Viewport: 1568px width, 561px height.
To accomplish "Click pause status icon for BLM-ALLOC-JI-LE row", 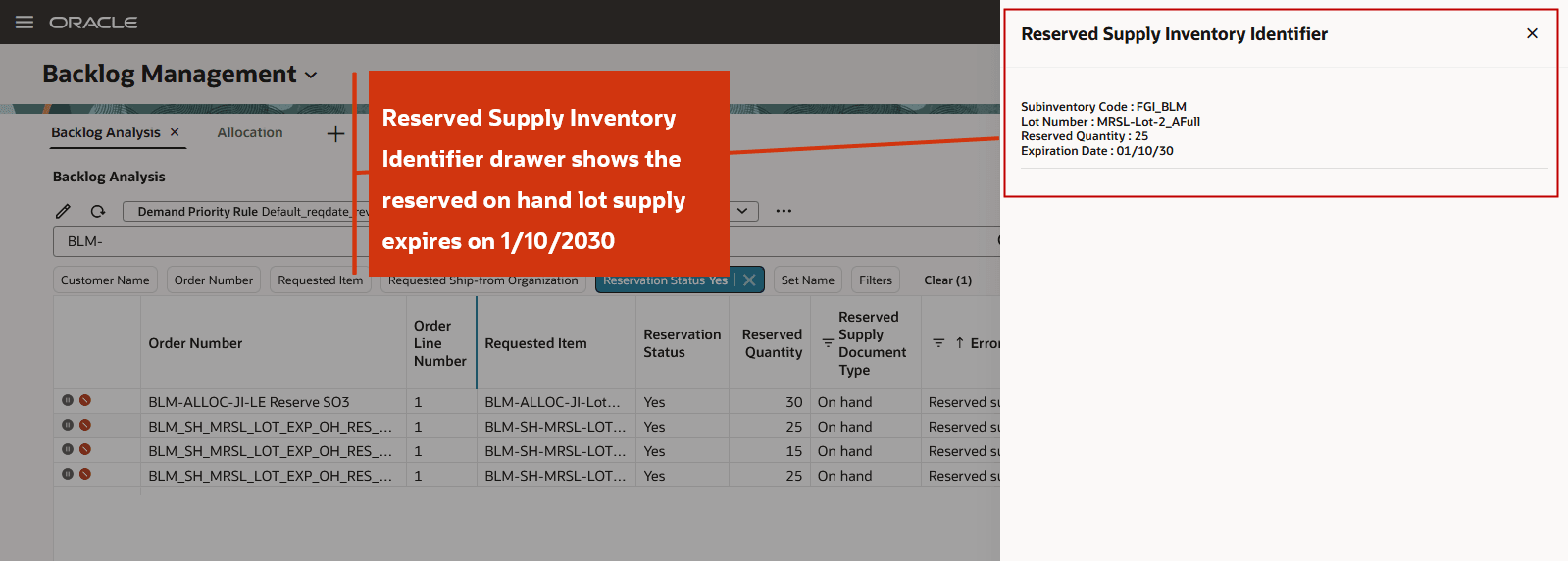I will pos(68,400).
